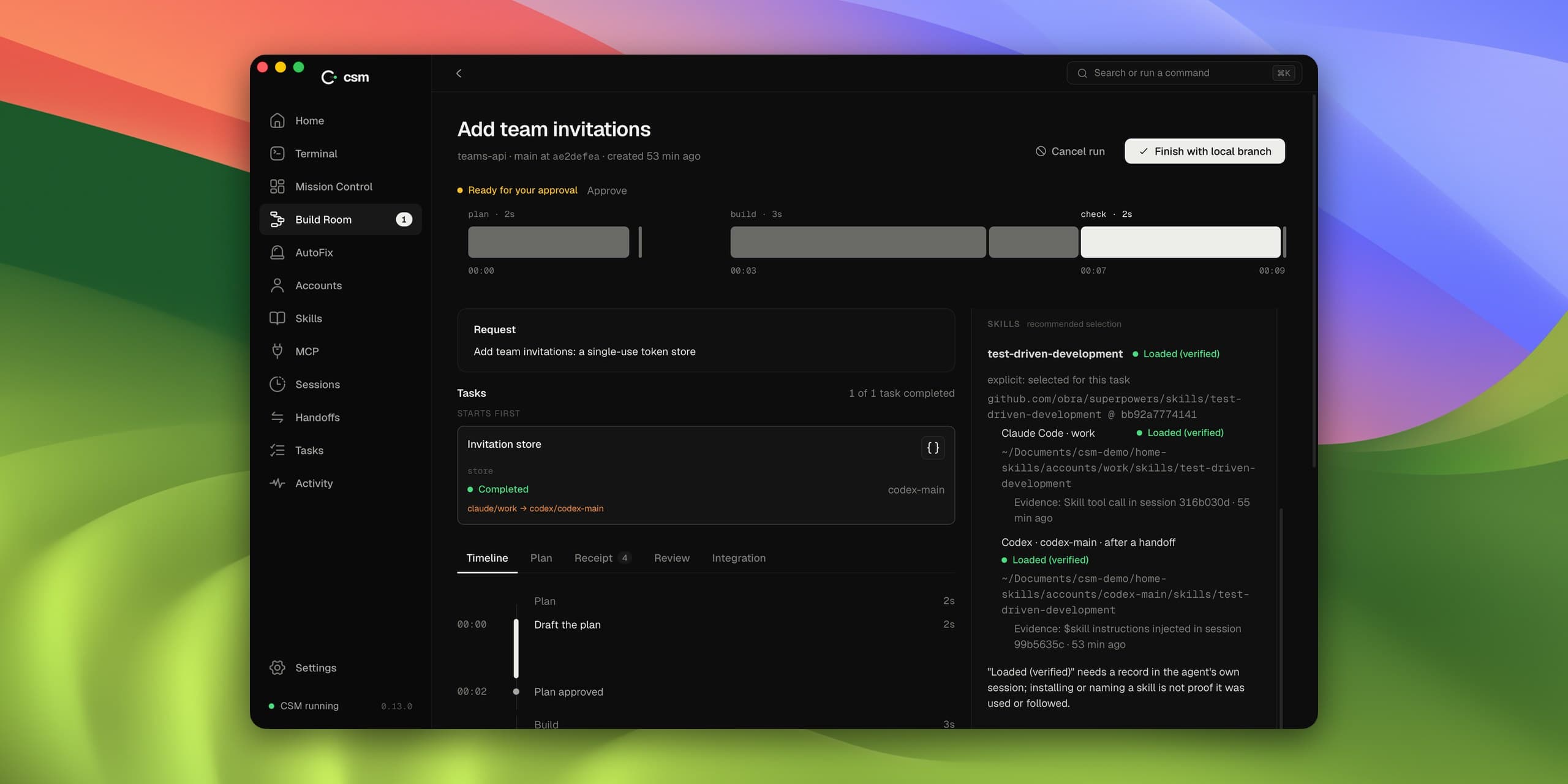Click the Search or run a command field

click(1184, 73)
